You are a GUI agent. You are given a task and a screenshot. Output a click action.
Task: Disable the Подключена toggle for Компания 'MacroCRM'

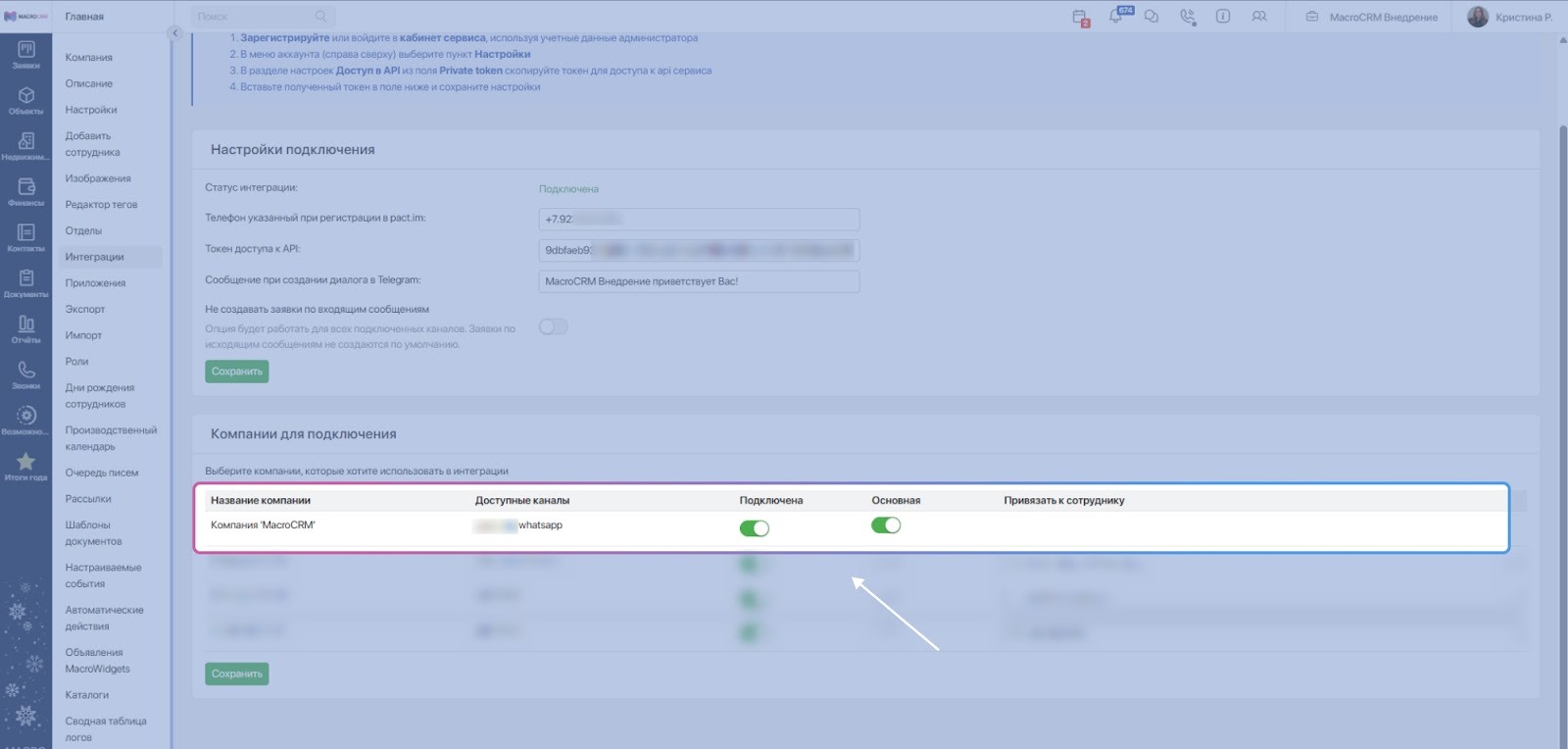[x=754, y=528]
